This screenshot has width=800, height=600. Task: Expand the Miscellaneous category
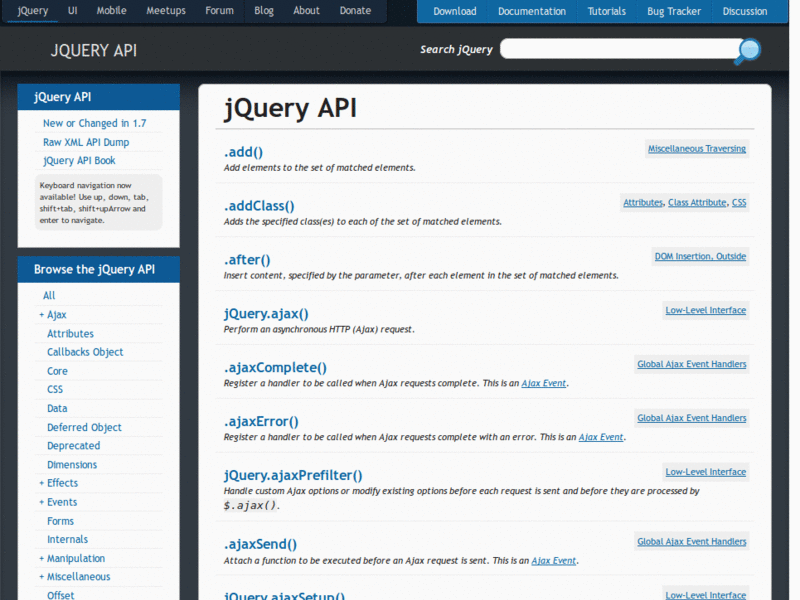tap(41, 577)
